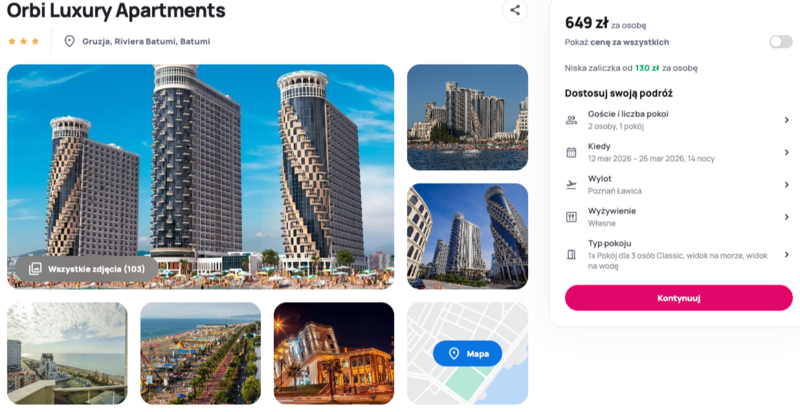Open the Typ pokoju room selection row

pyautogui.click(x=678, y=254)
